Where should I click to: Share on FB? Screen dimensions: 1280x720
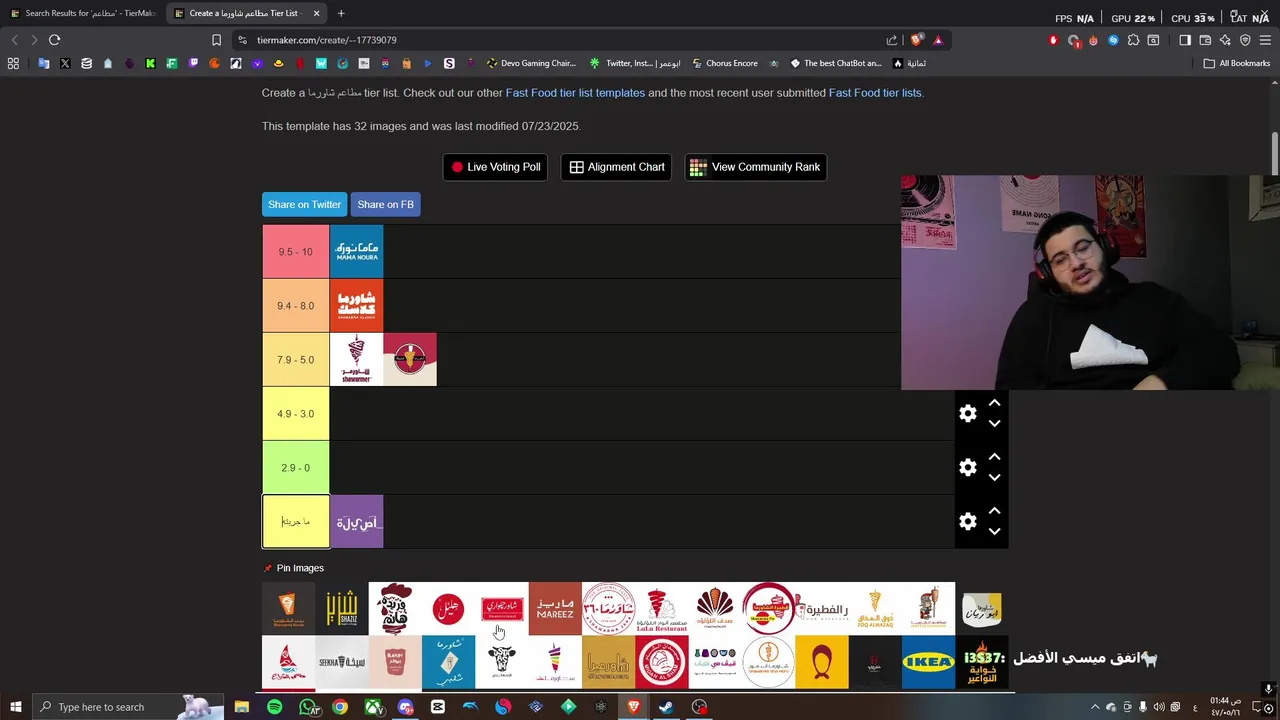click(385, 204)
